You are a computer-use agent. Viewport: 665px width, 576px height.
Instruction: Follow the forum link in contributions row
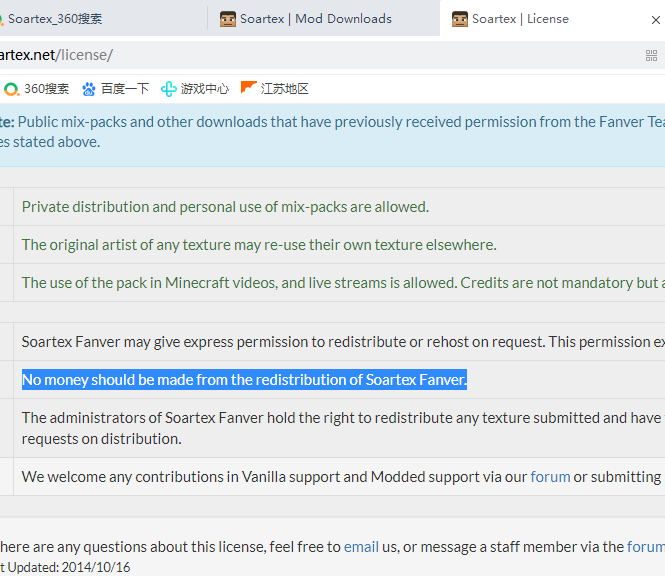click(550, 477)
